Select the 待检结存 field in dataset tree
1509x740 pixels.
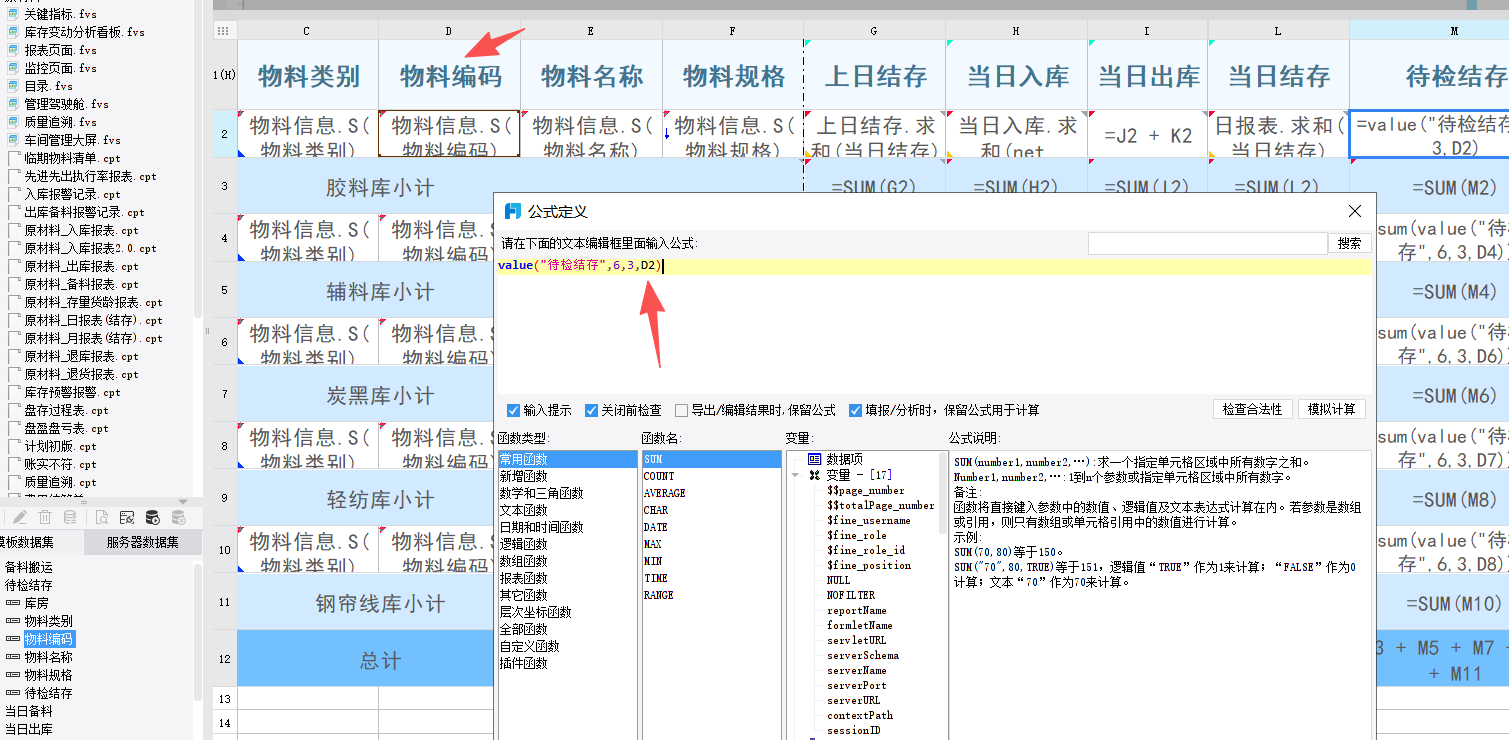(x=48, y=694)
